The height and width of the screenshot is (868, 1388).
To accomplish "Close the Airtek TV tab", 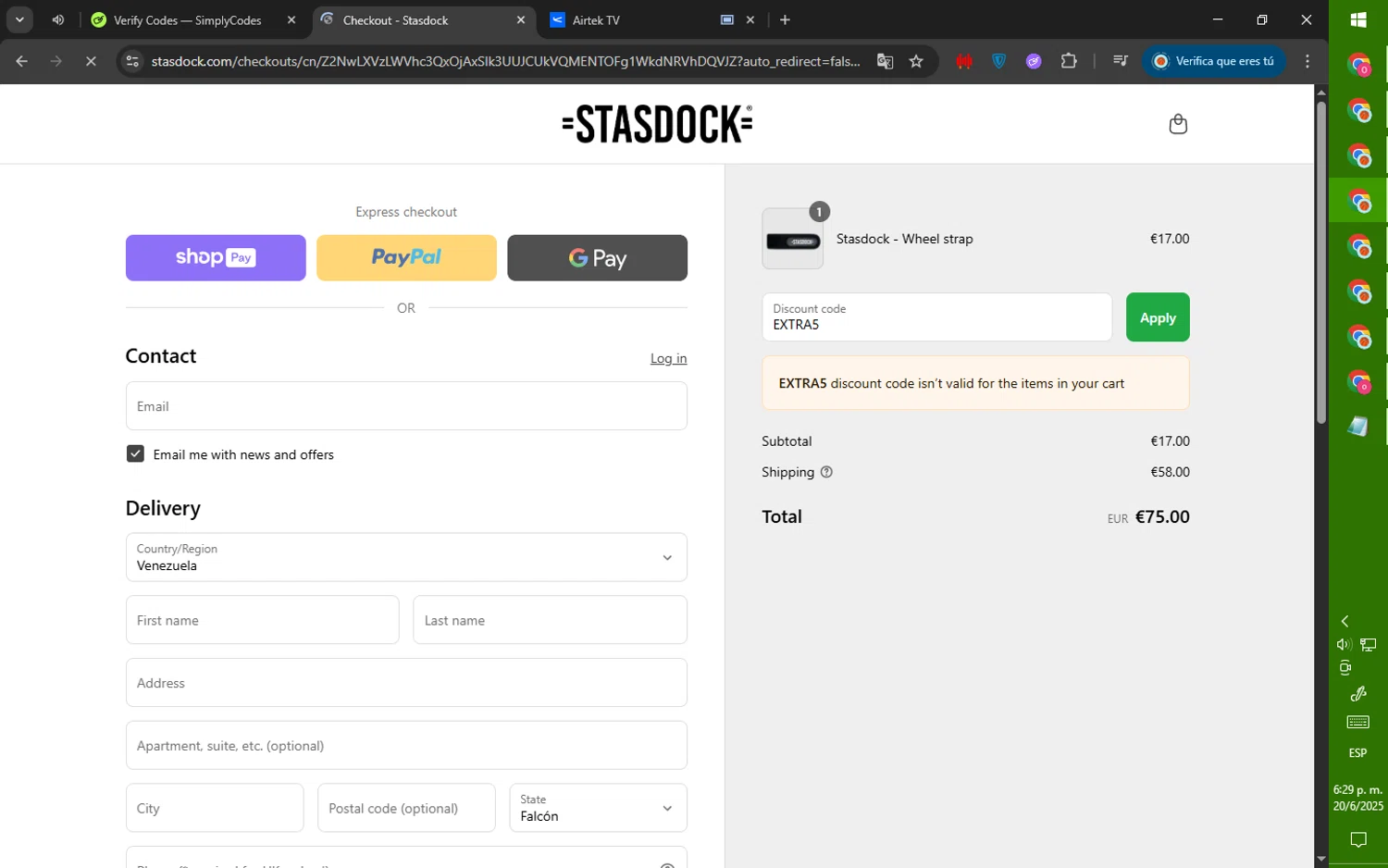I will (x=750, y=19).
